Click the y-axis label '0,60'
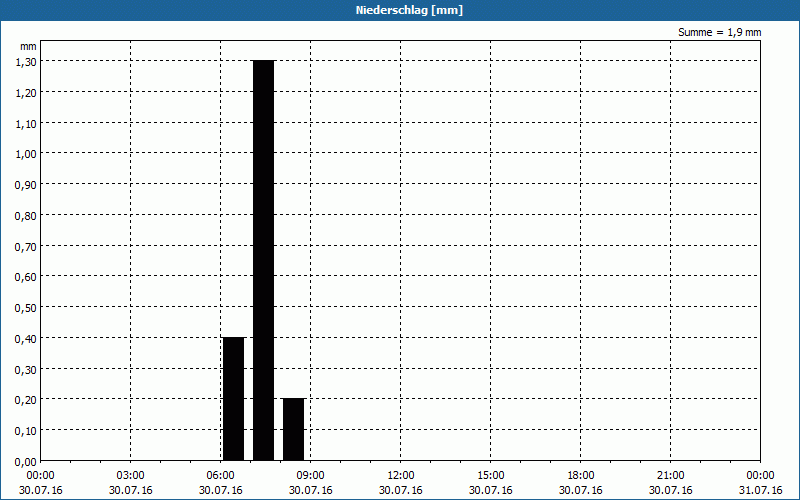The width and height of the screenshot is (800, 500). tap(26, 277)
